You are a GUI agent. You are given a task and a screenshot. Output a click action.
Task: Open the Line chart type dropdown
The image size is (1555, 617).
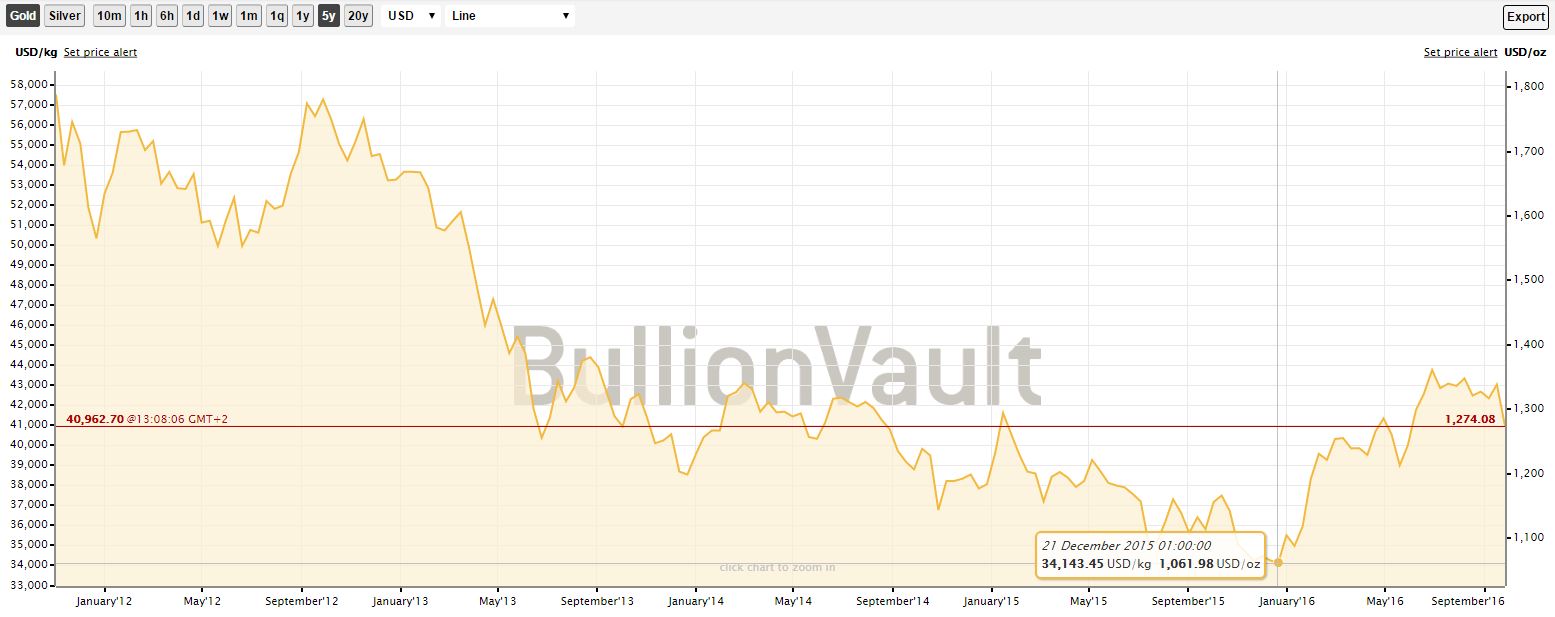tap(510, 16)
